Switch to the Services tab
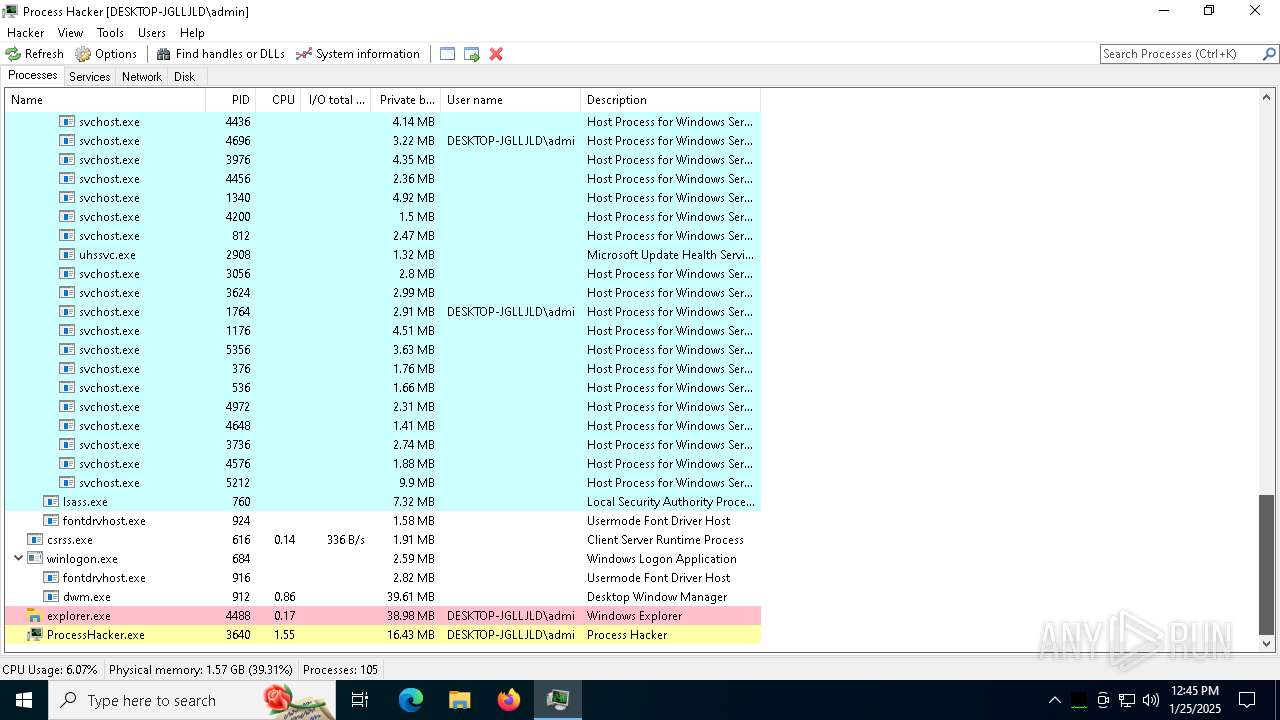1280x720 pixels. [89, 77]
